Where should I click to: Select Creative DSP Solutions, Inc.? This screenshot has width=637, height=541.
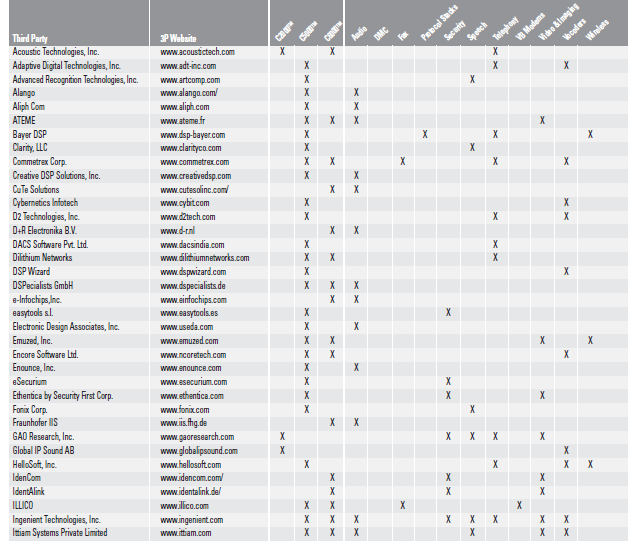[x=56, y=175]
